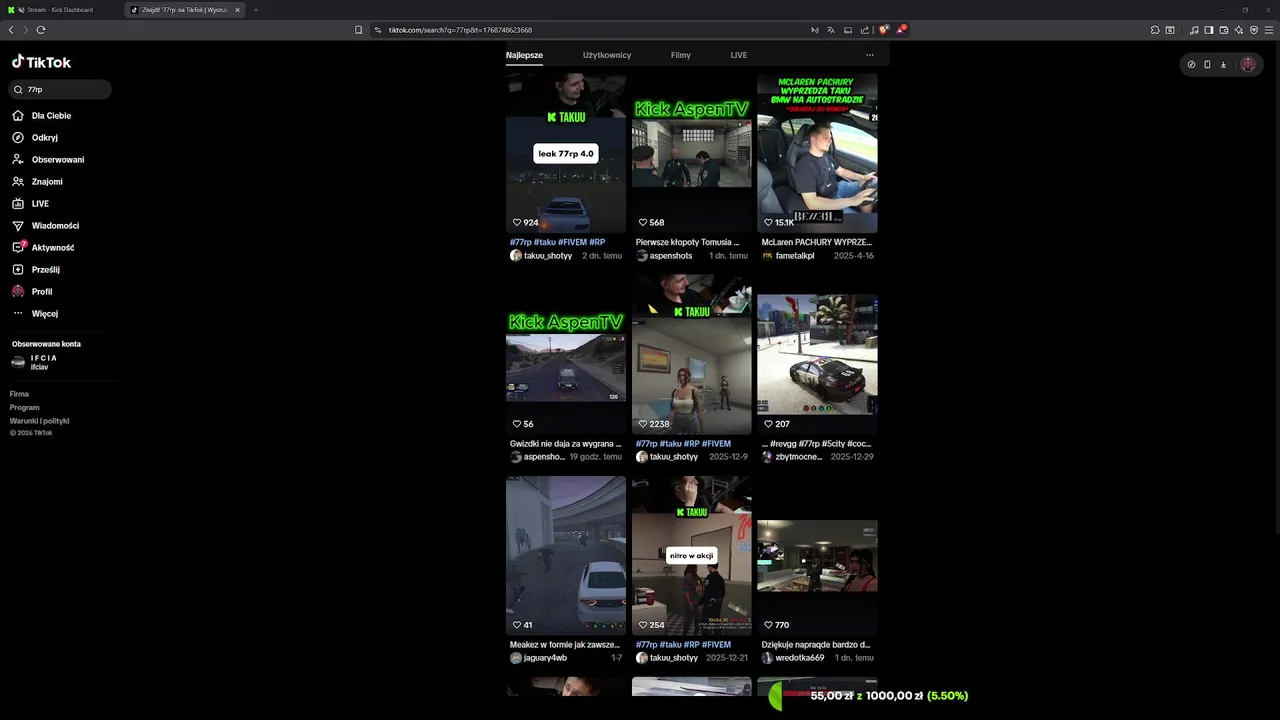Click Warunki i polityki link
Screen dimensions: 1280x720
(40, 421)
